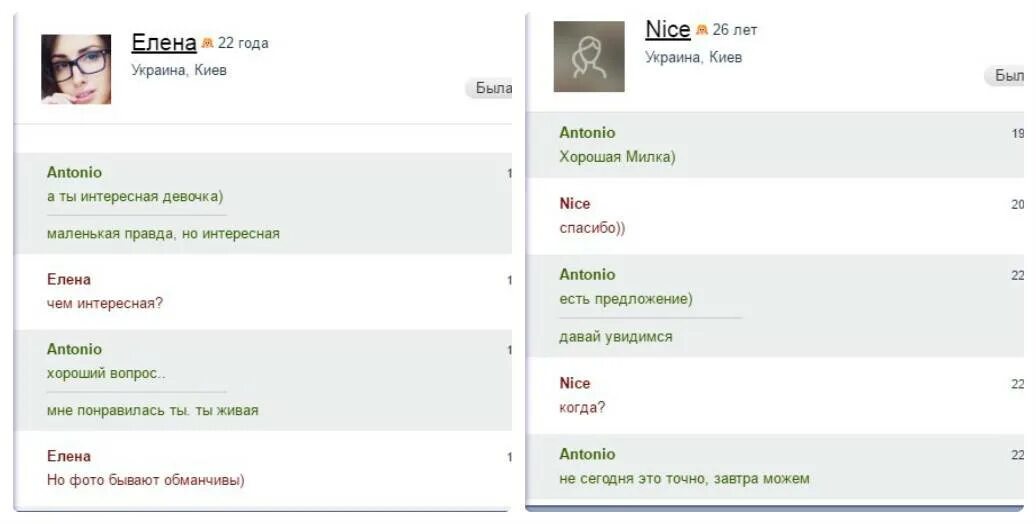Select Antonio's message 'Хорошая Милка)'

click(x=617, y=157)
